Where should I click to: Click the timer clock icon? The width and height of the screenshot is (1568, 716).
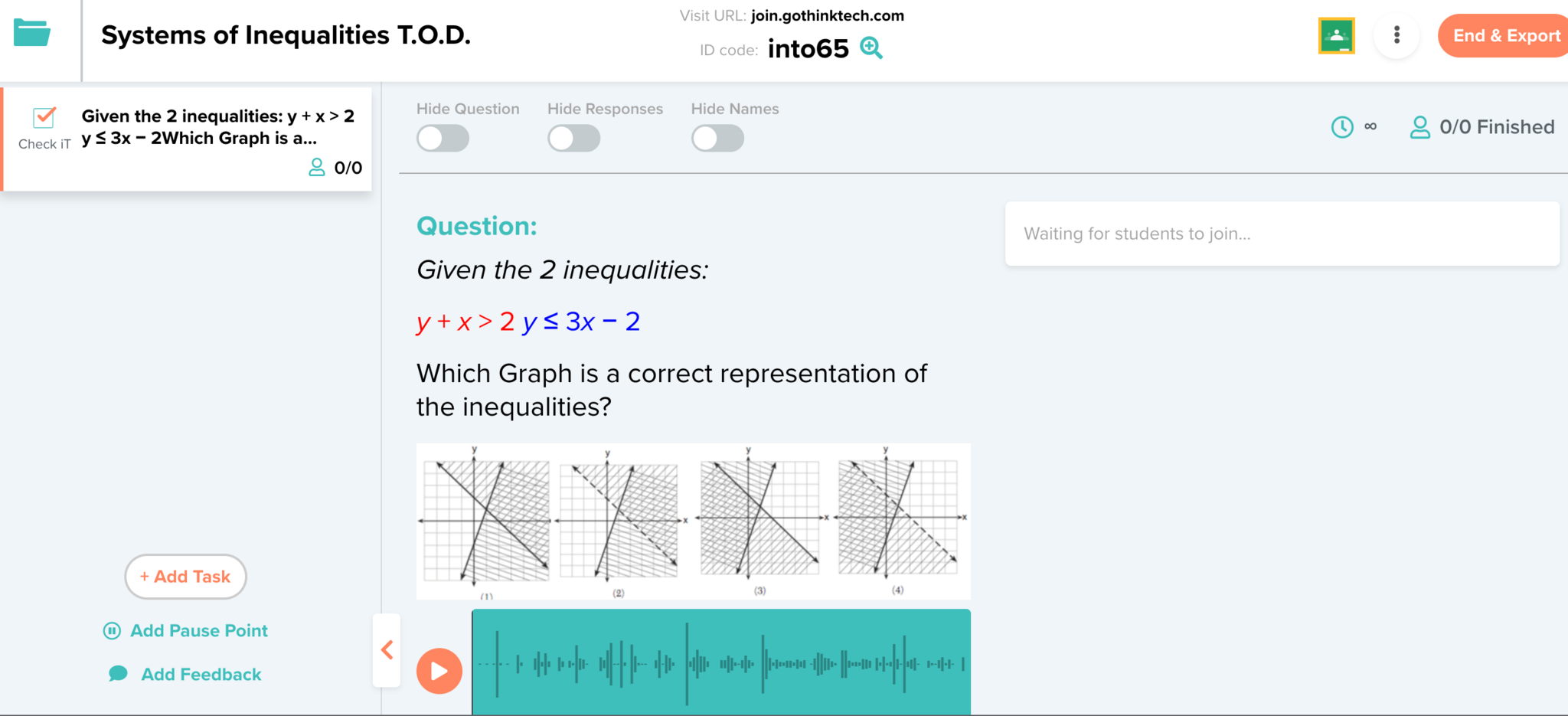coord(1342,127)
